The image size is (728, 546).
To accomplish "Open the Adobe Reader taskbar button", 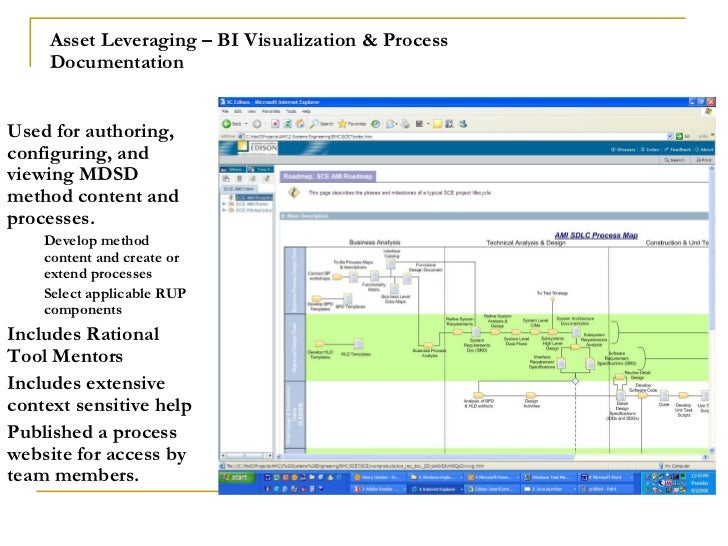I will click(378, 489).
